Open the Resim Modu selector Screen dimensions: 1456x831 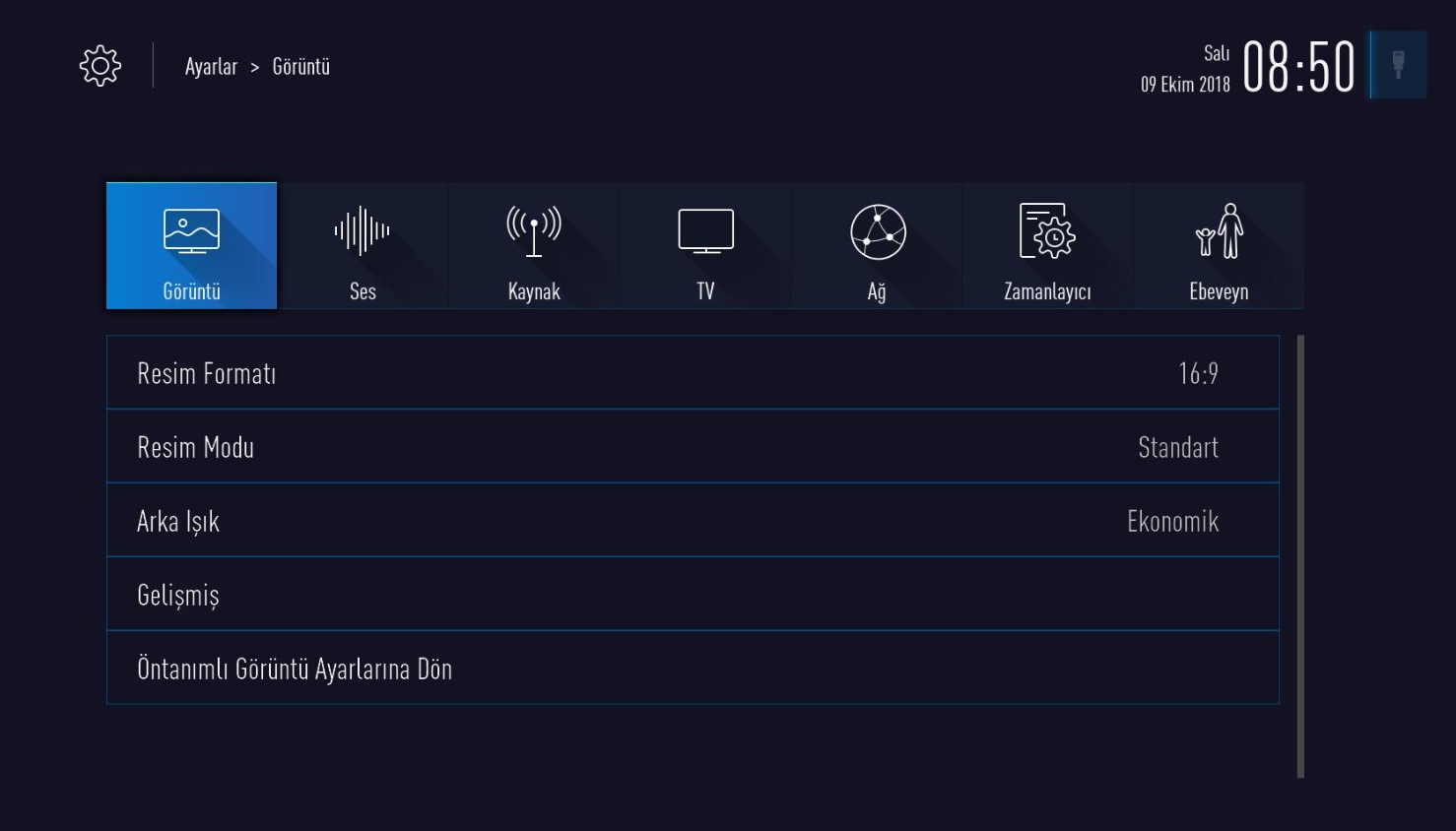pyautogui.click(x=690, y=446)
